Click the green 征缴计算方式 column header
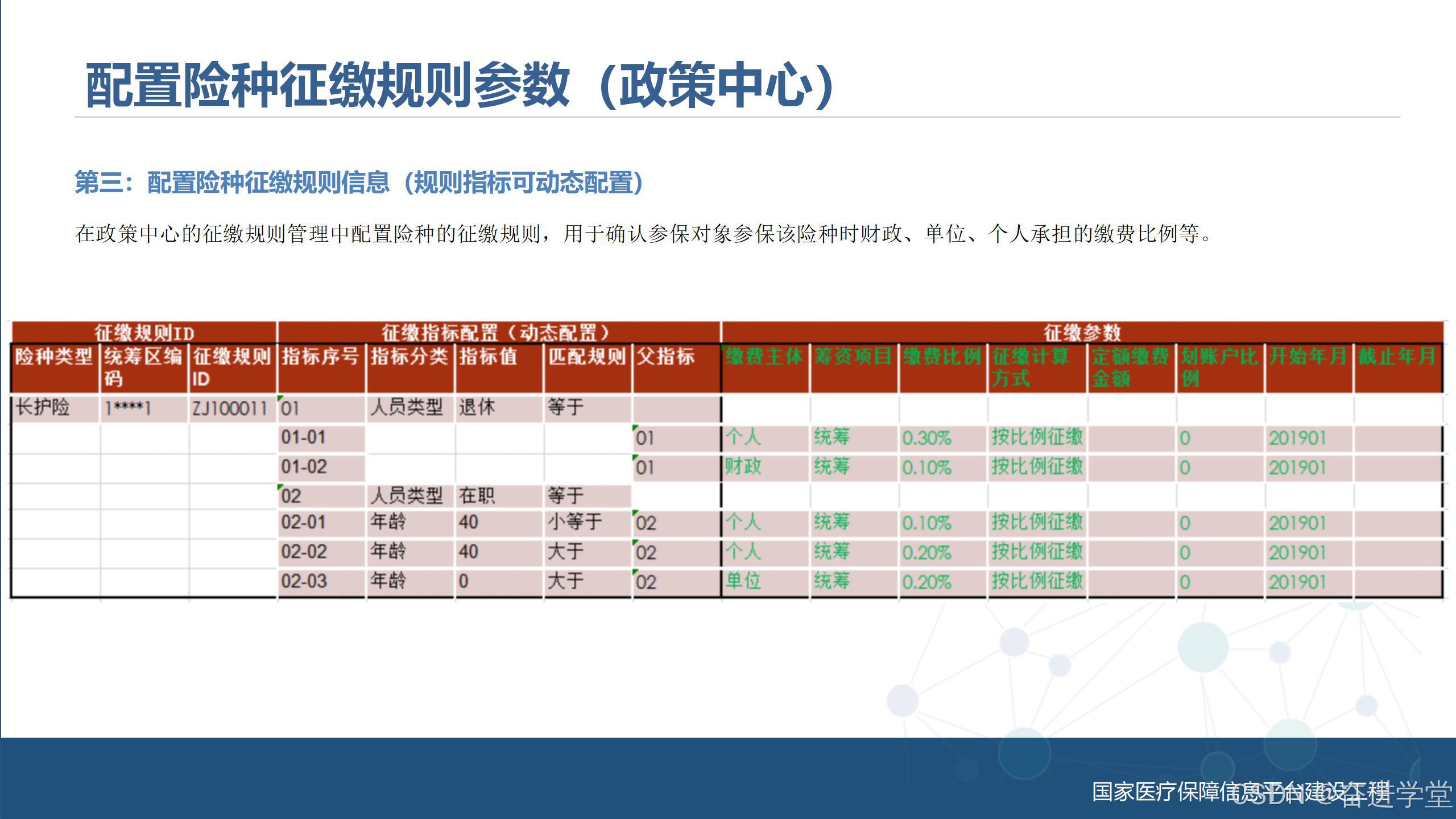This screenshot has width=1456, height=819. tap(1031, 367)
